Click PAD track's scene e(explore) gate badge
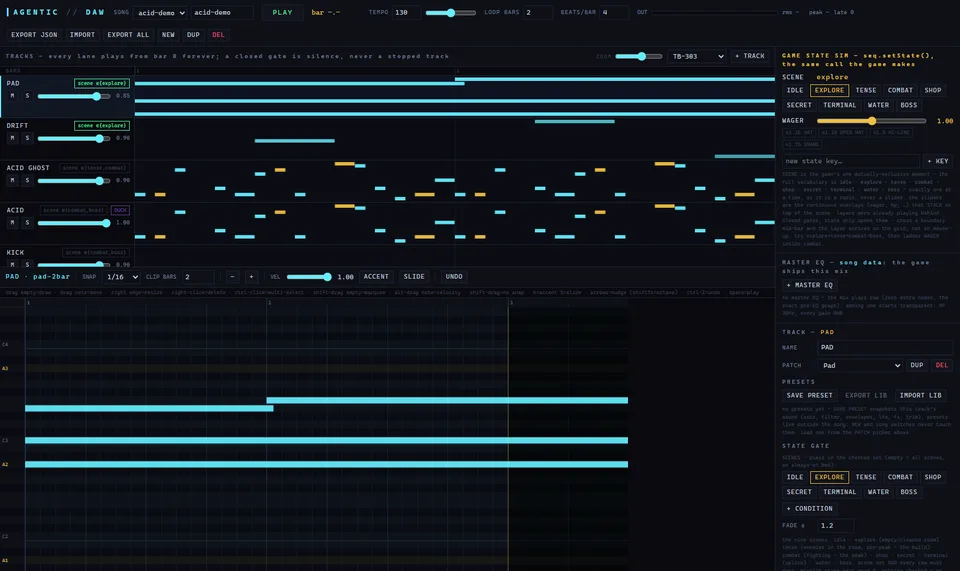Screen dimensions: 960x571 (x=102, y=83)
